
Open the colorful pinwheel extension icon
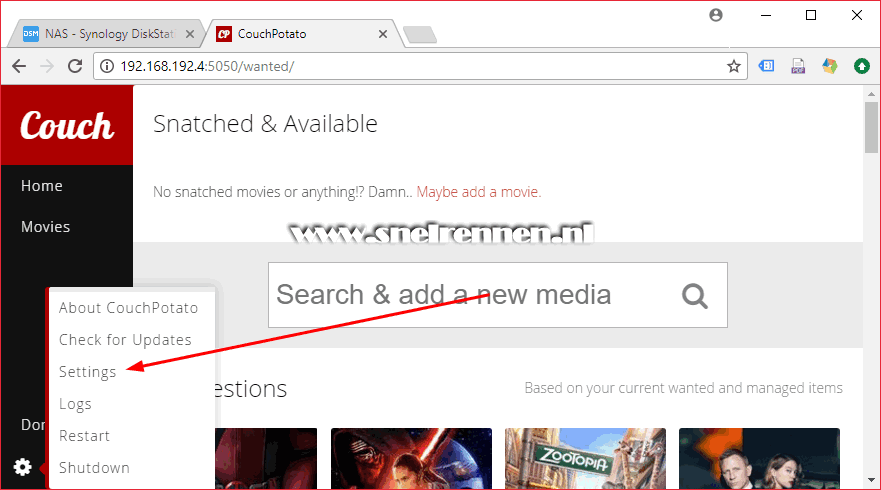coord(830,66)
